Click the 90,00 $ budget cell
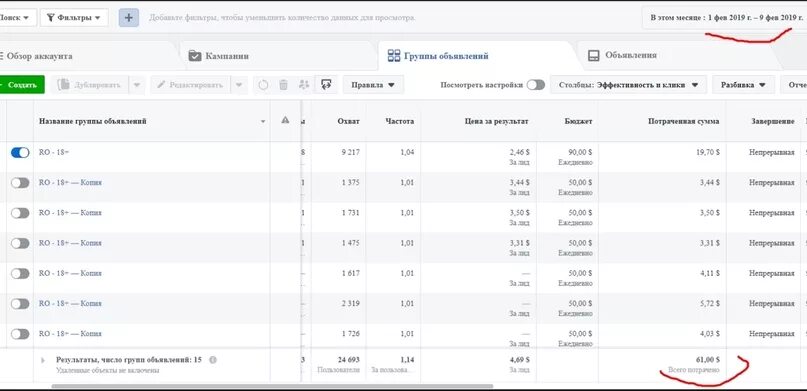The width and height of the screenshot is (807, 391). pyautogui.click(x=580, y=152)
